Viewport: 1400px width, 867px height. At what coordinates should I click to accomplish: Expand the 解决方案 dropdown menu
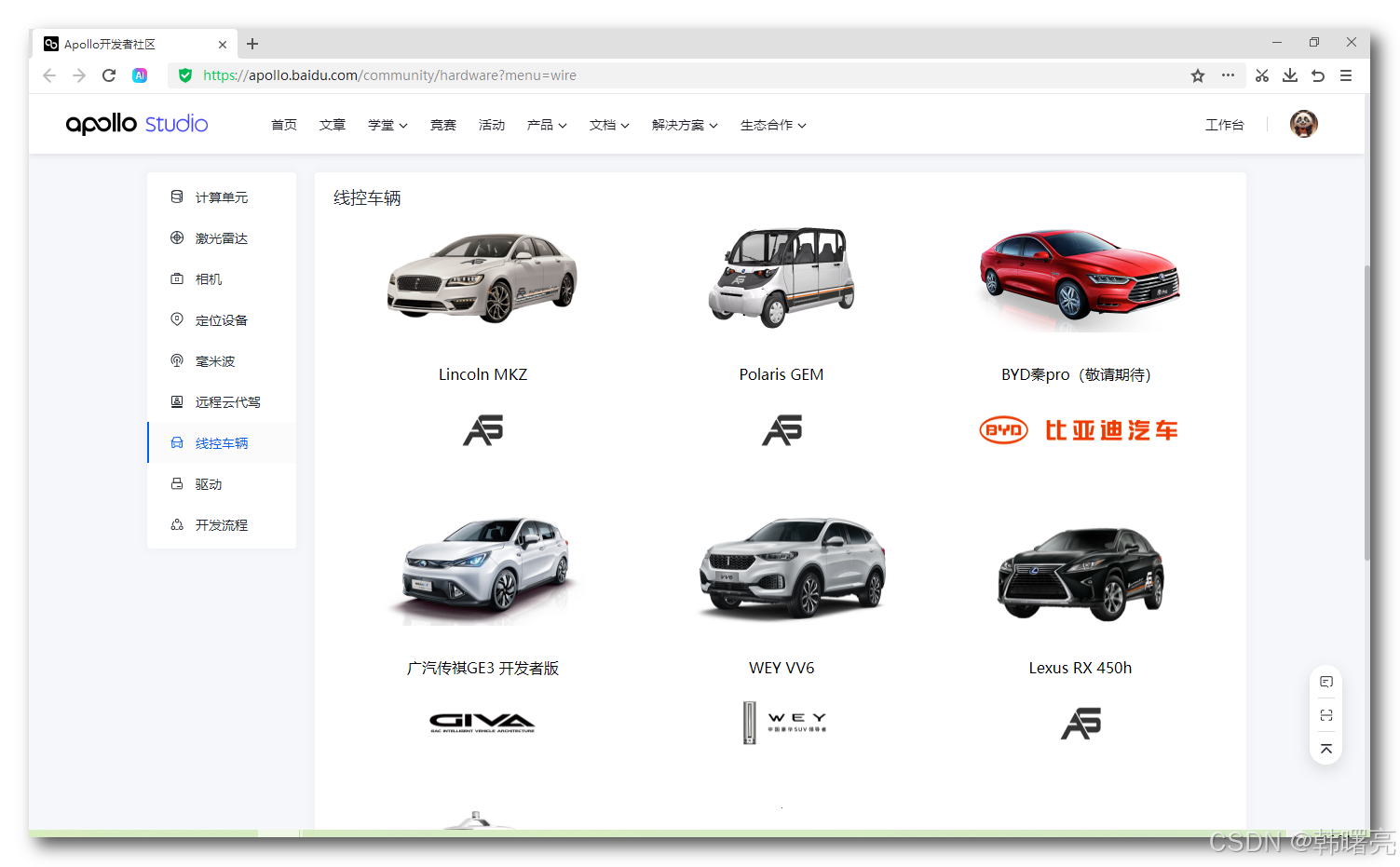[685, 125]
